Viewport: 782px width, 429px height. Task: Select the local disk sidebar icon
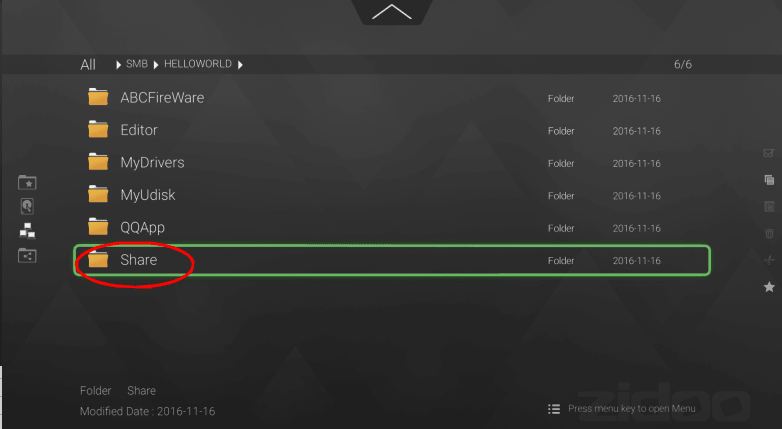[27, 206]
